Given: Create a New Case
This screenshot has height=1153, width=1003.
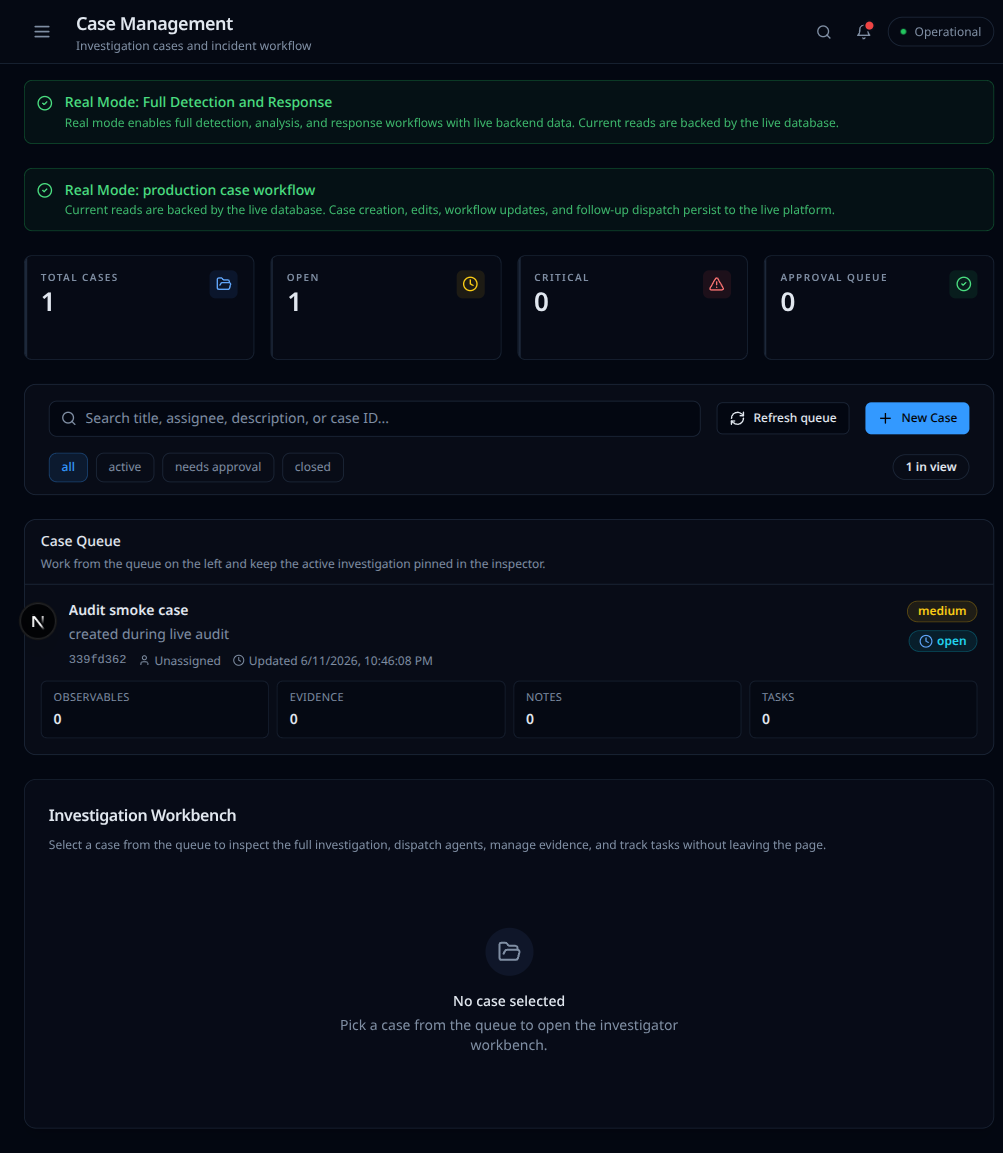Looking at the screenshot, I should tap(917, 418).
